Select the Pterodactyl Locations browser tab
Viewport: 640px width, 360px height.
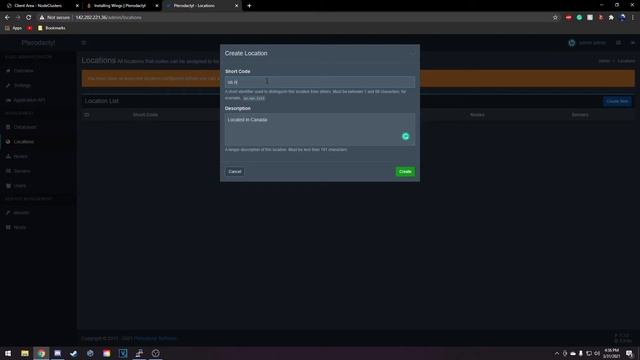(202, 6)
